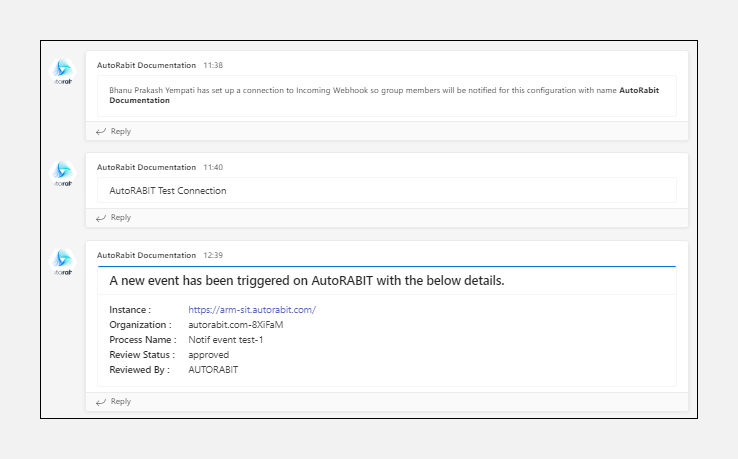This screenshot has width=738, height=459.
Task: Click sender name AutoRabit Documentation at 12:39
Action: click(x=146, y=255)
